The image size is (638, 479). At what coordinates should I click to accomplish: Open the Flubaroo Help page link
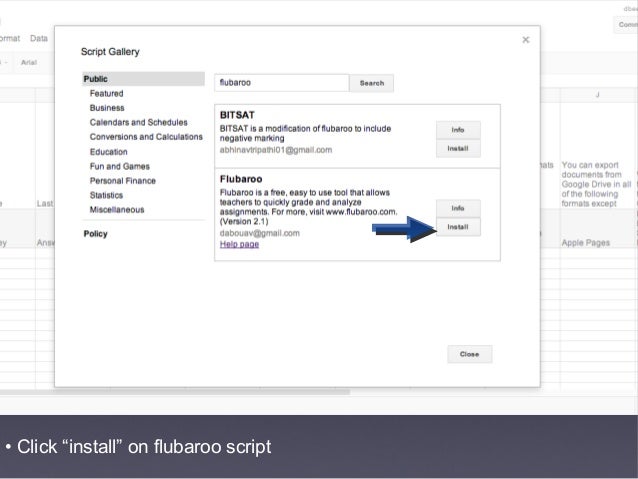tap(239, 244)
